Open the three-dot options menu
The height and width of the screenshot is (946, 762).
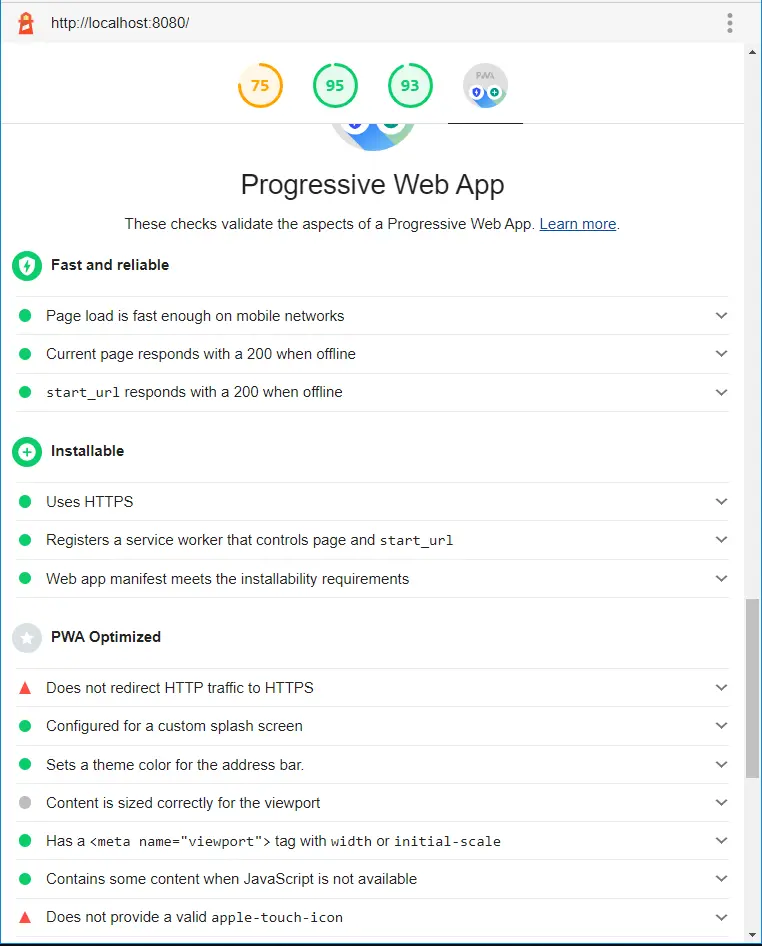point(730,22)
